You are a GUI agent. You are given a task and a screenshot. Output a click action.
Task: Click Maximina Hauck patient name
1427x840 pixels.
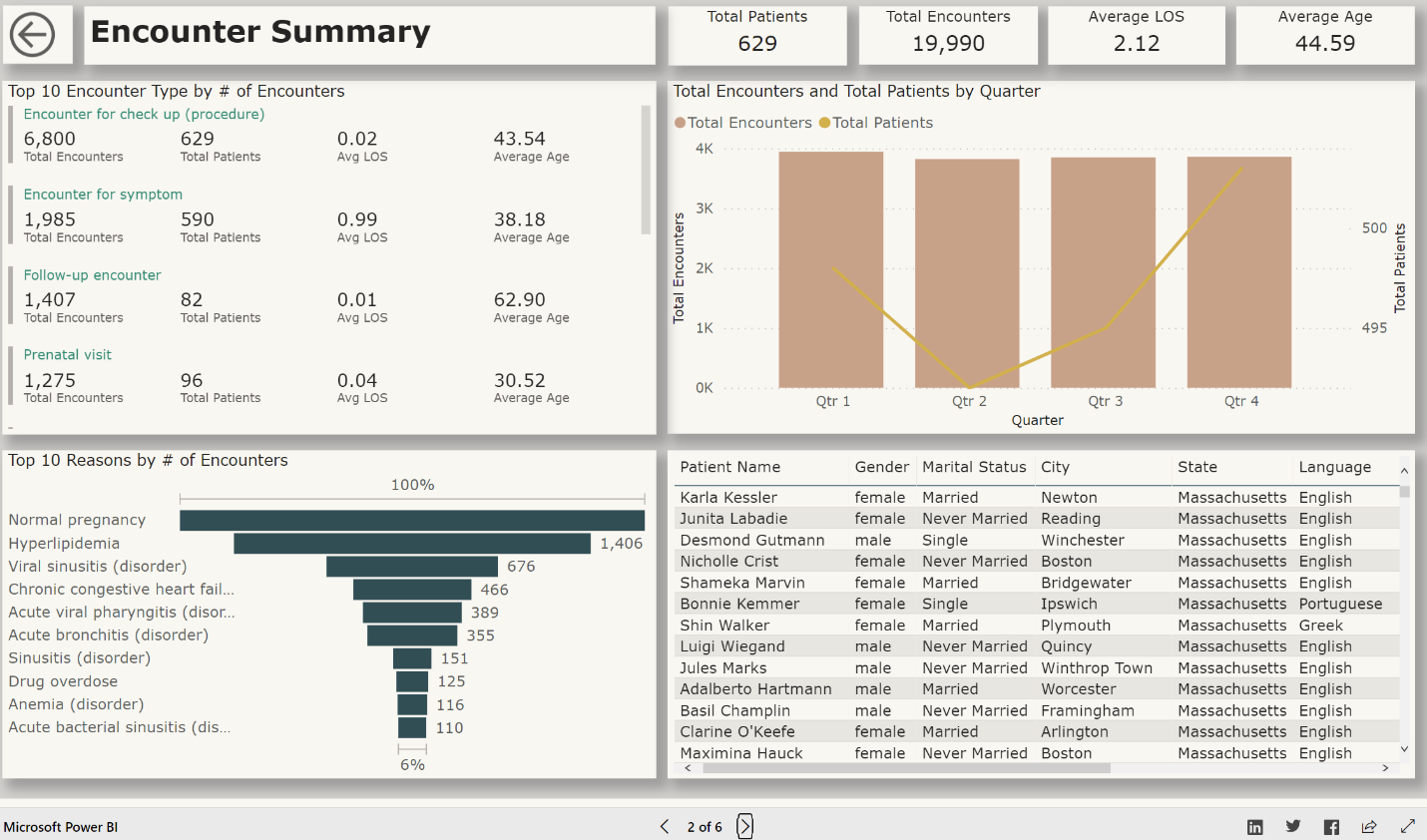(x=741, y=753)
